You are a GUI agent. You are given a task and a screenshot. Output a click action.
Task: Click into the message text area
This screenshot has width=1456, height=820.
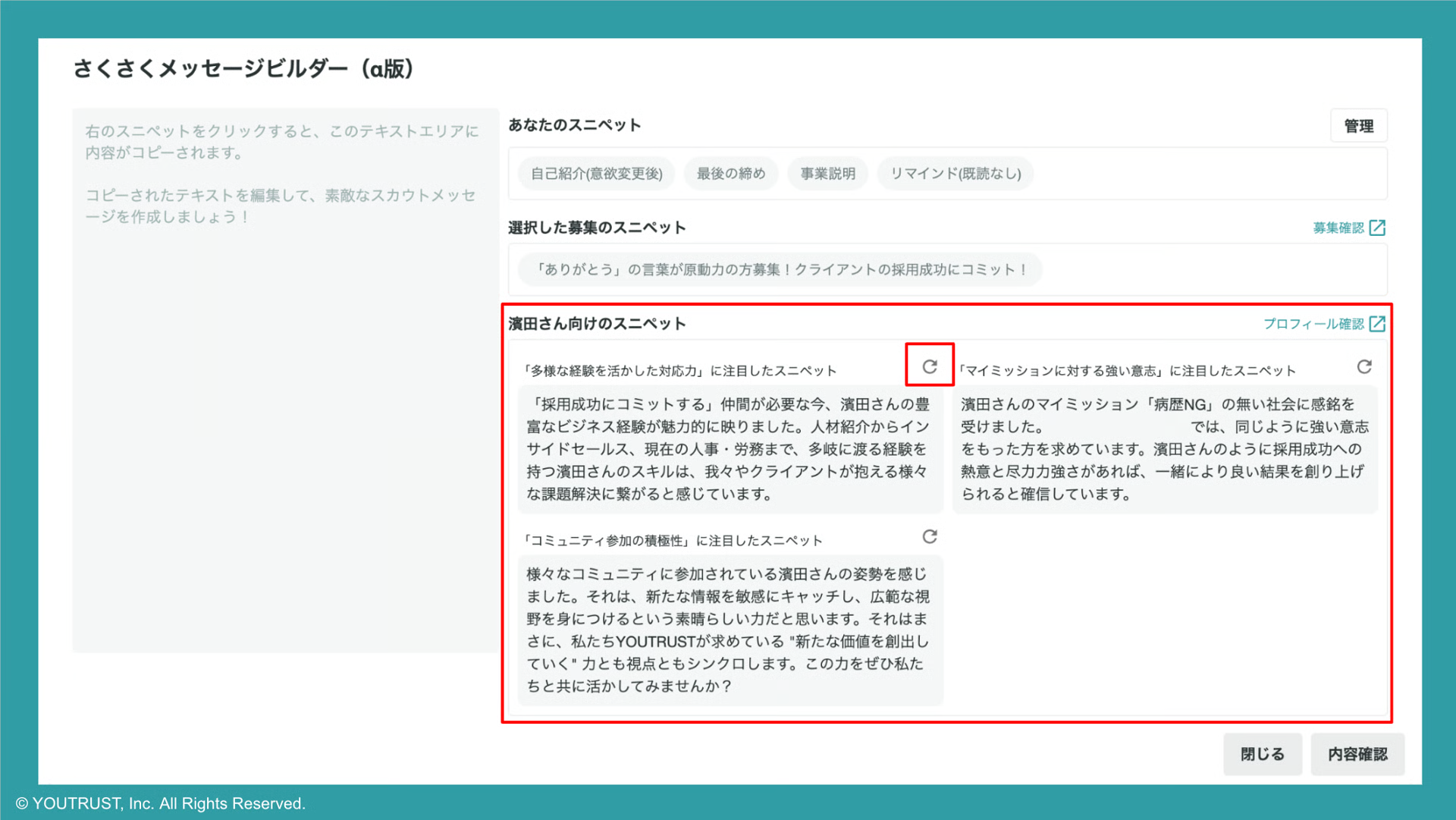click(x=285, y=379)
